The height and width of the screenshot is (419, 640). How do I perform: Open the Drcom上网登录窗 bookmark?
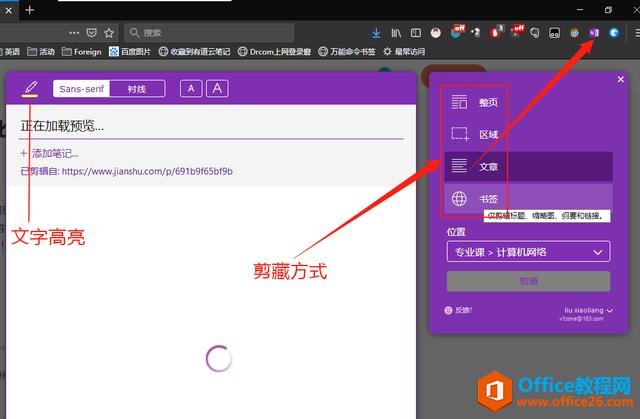[x=274, y=51]
